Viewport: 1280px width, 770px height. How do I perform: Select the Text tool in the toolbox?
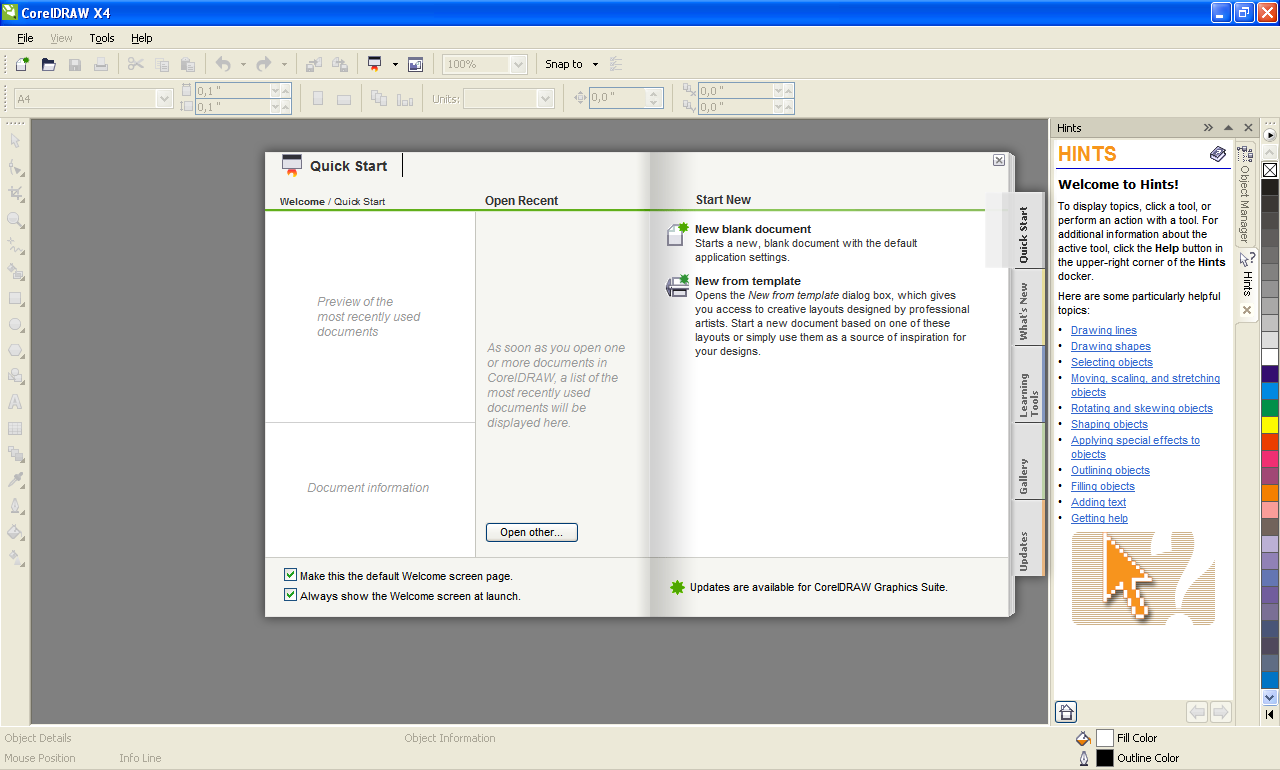[x=16, y=402]
